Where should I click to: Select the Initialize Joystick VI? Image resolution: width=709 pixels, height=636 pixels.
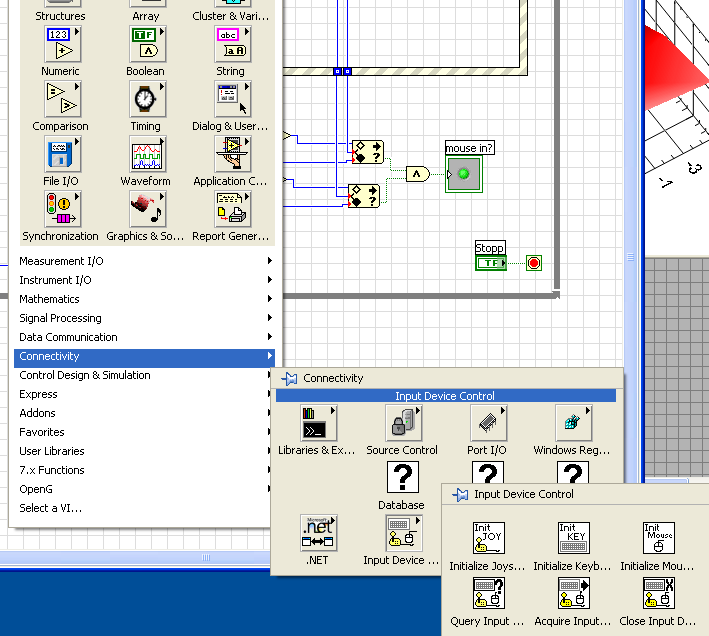pos(489,538)
